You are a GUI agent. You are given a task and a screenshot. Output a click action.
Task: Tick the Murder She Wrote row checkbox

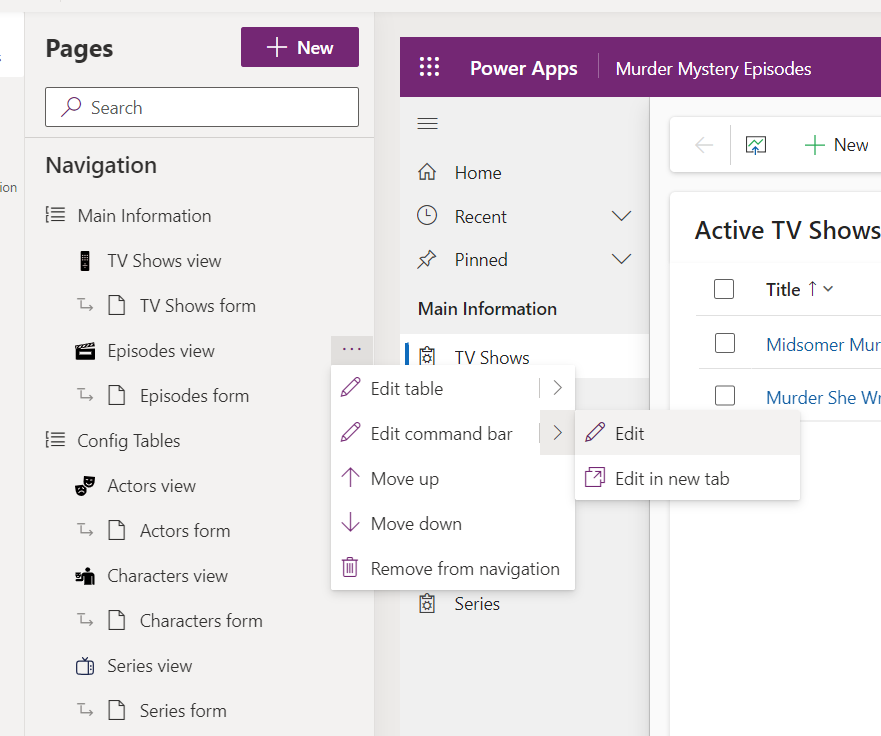click(x=725, y=396)
